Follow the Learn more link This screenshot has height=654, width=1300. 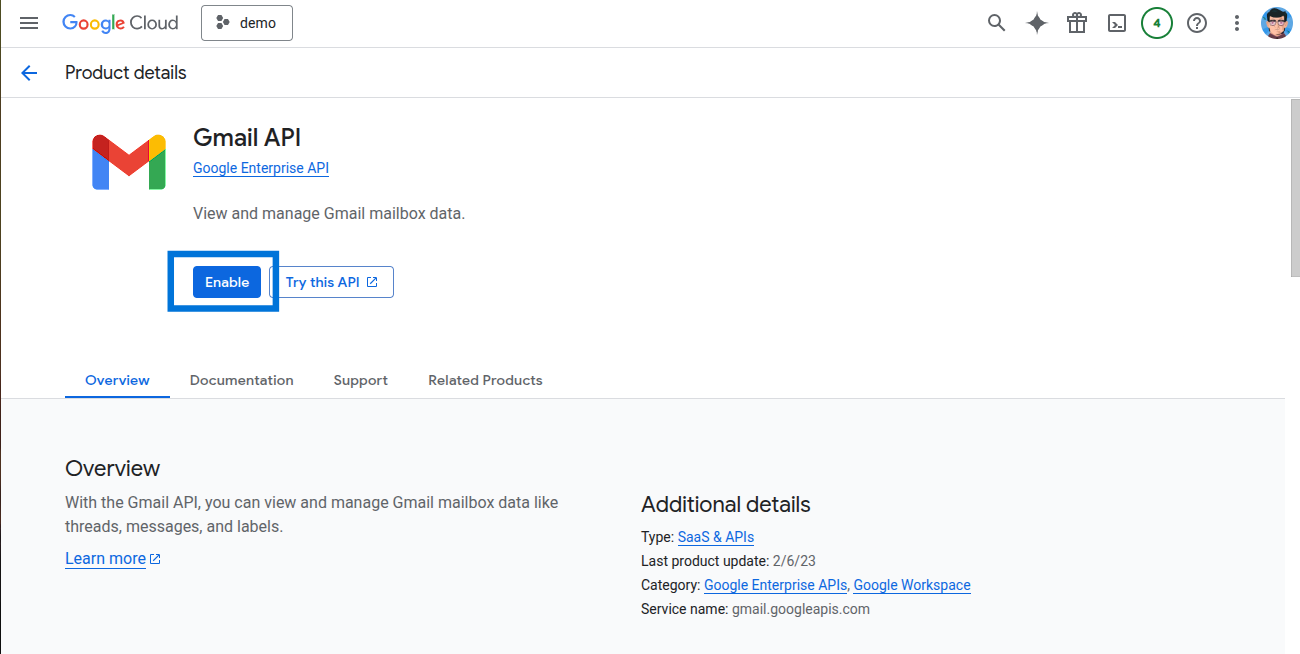click(113, 559)
